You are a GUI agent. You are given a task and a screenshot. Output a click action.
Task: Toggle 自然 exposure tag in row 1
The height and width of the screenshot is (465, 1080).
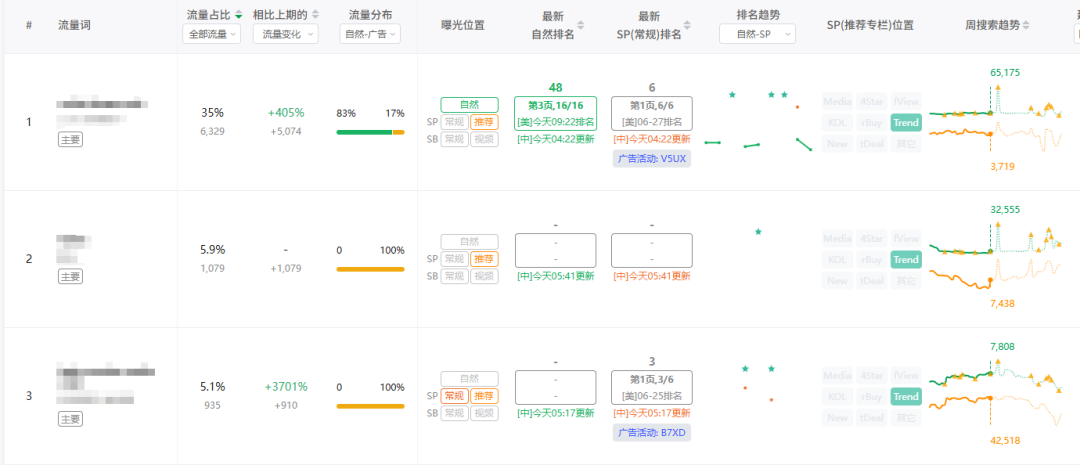pos(470,105)
